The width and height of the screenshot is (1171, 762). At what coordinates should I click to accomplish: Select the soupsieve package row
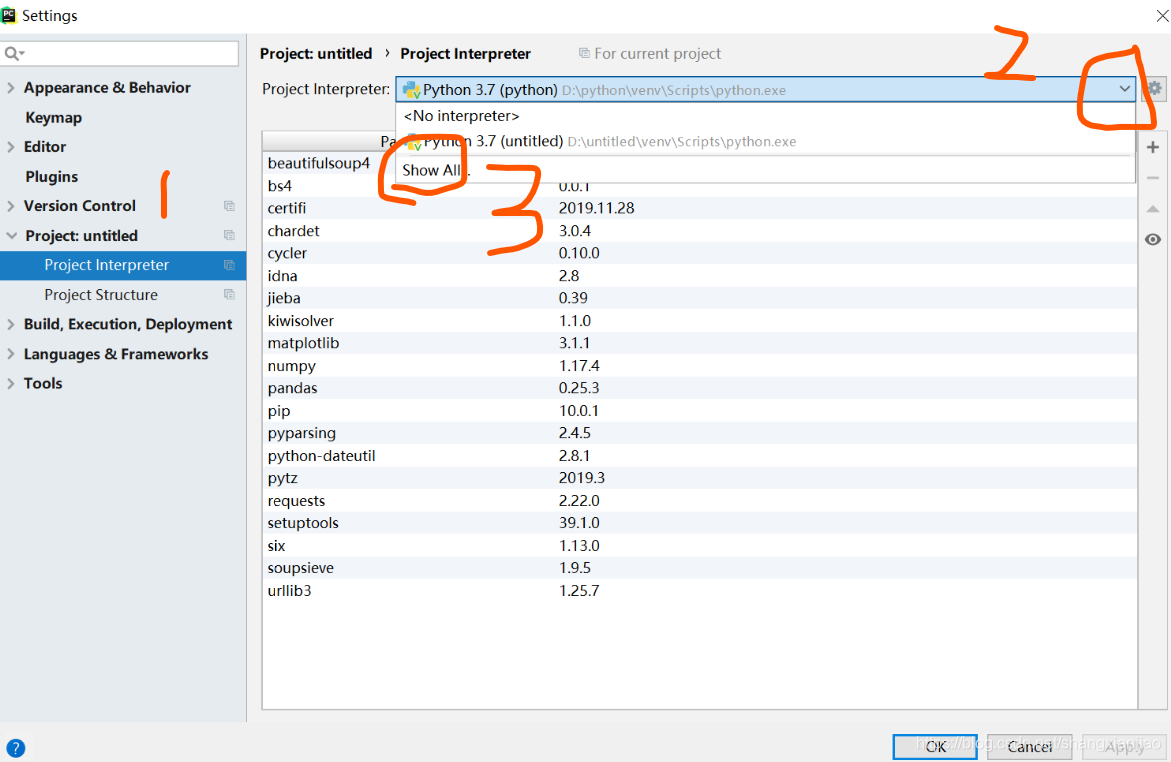700,568
